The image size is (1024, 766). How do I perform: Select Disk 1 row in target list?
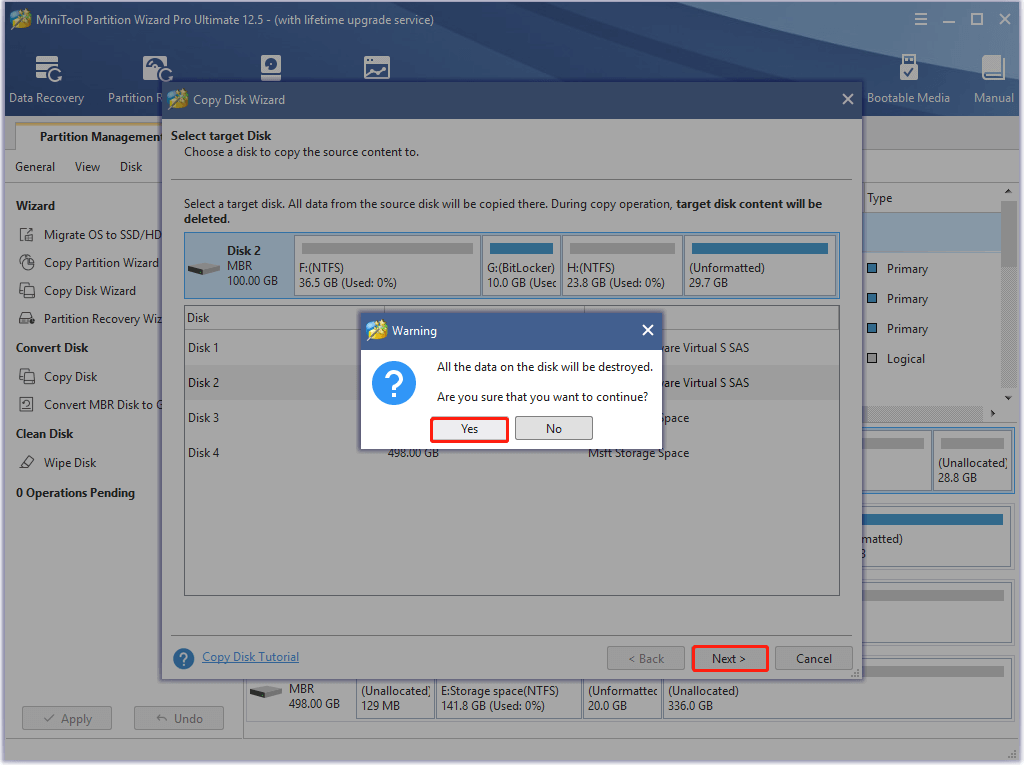tap(511, 347)
